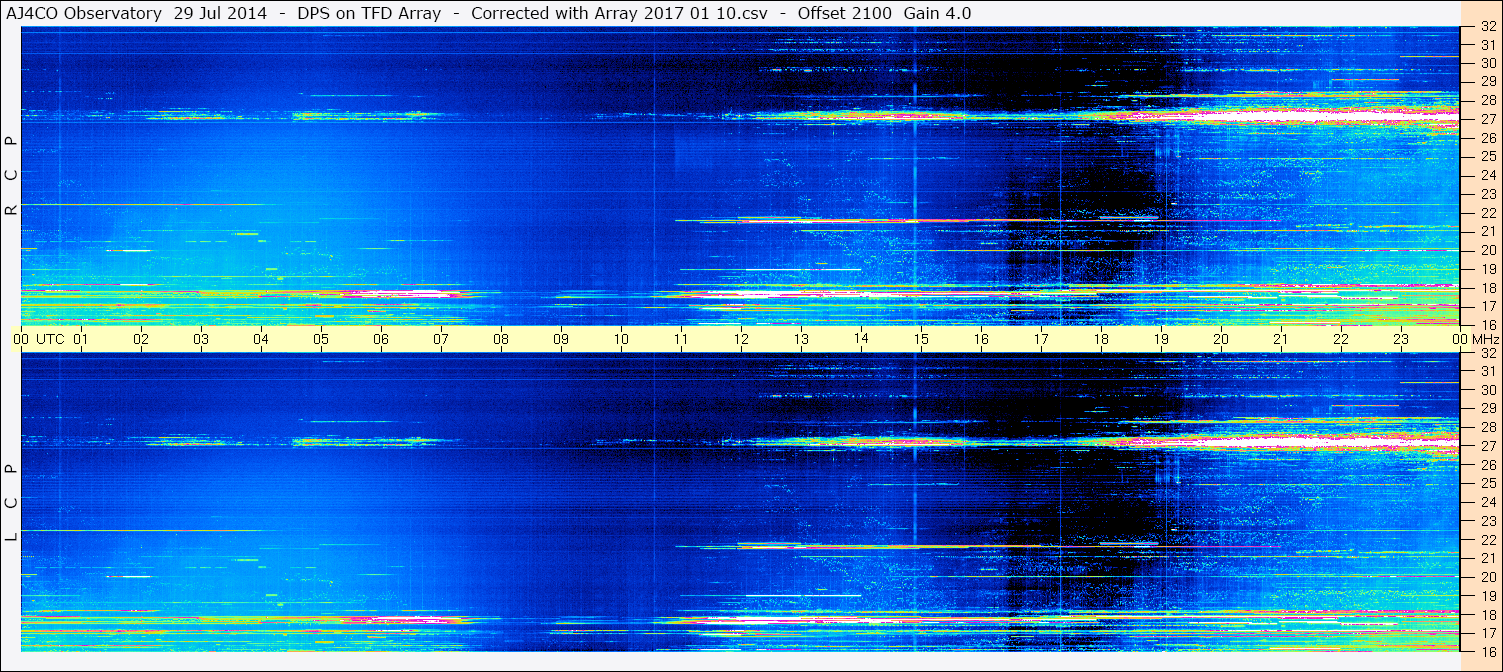
Task: Select hour 16 on UTC time axis
Action: 981,339
